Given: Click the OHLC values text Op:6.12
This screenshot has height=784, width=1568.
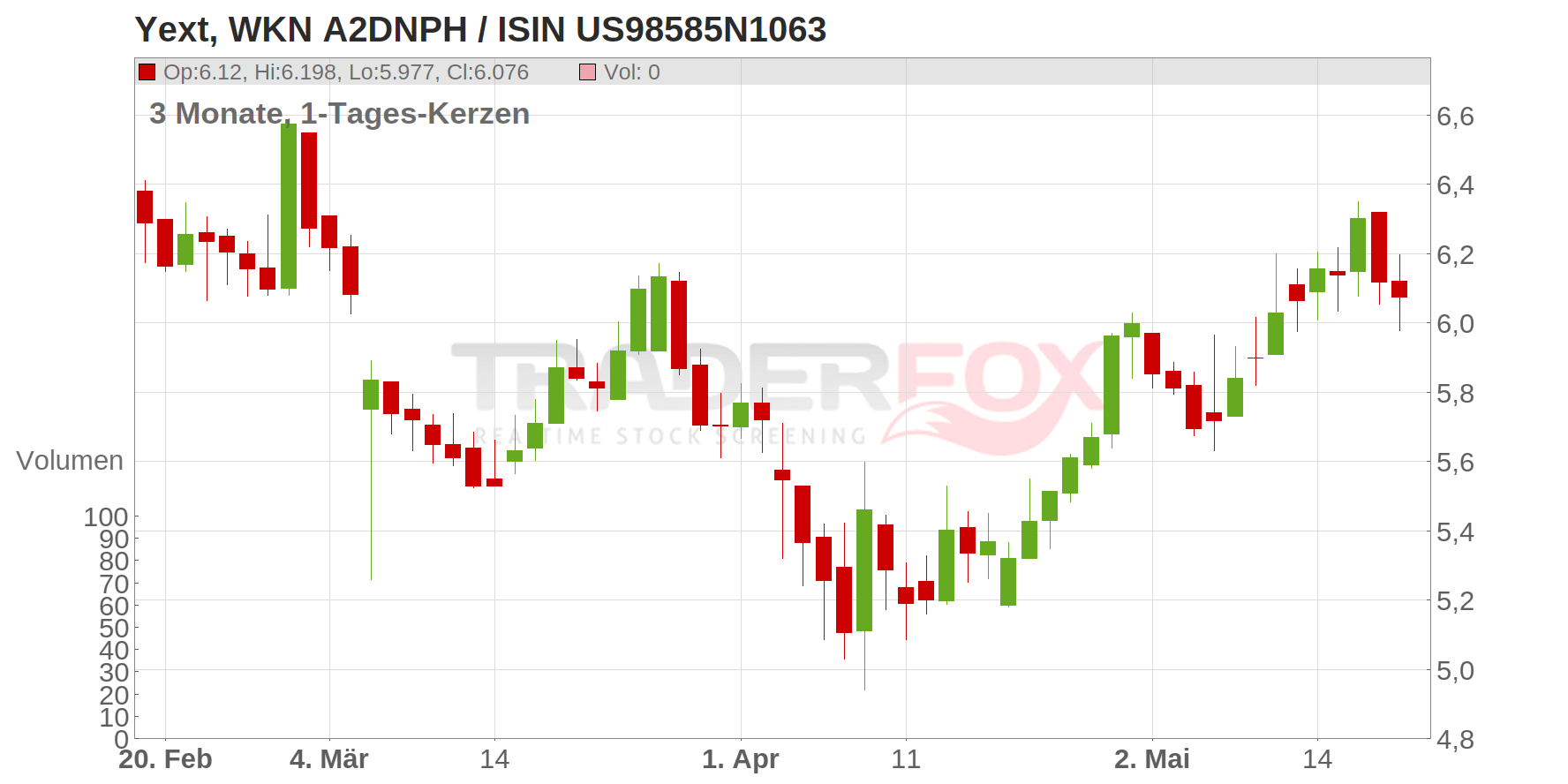Looking at the screenshot, I should point(346,72).
